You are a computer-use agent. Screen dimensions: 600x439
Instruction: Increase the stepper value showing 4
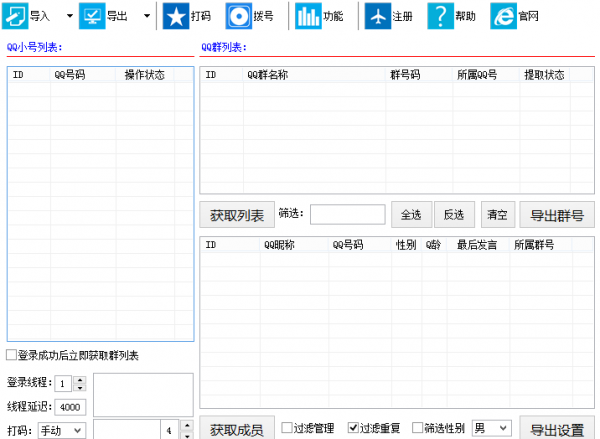tap(187, 425)
